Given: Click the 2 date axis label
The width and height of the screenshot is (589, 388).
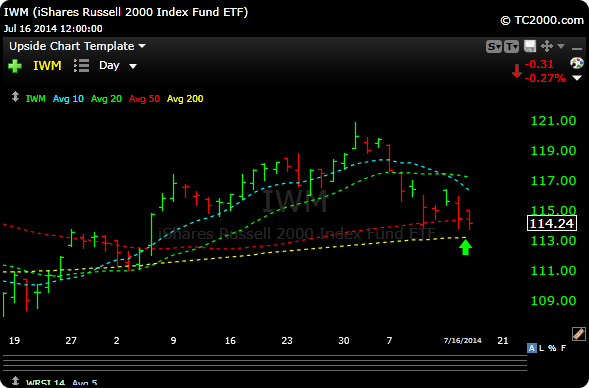Looking at the screenshot, I should [117, 341].
